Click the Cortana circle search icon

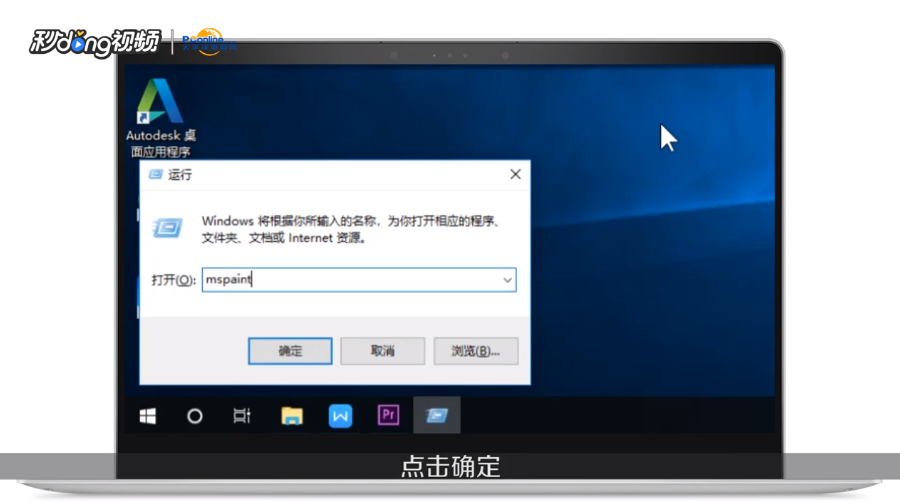click(195, 415)
